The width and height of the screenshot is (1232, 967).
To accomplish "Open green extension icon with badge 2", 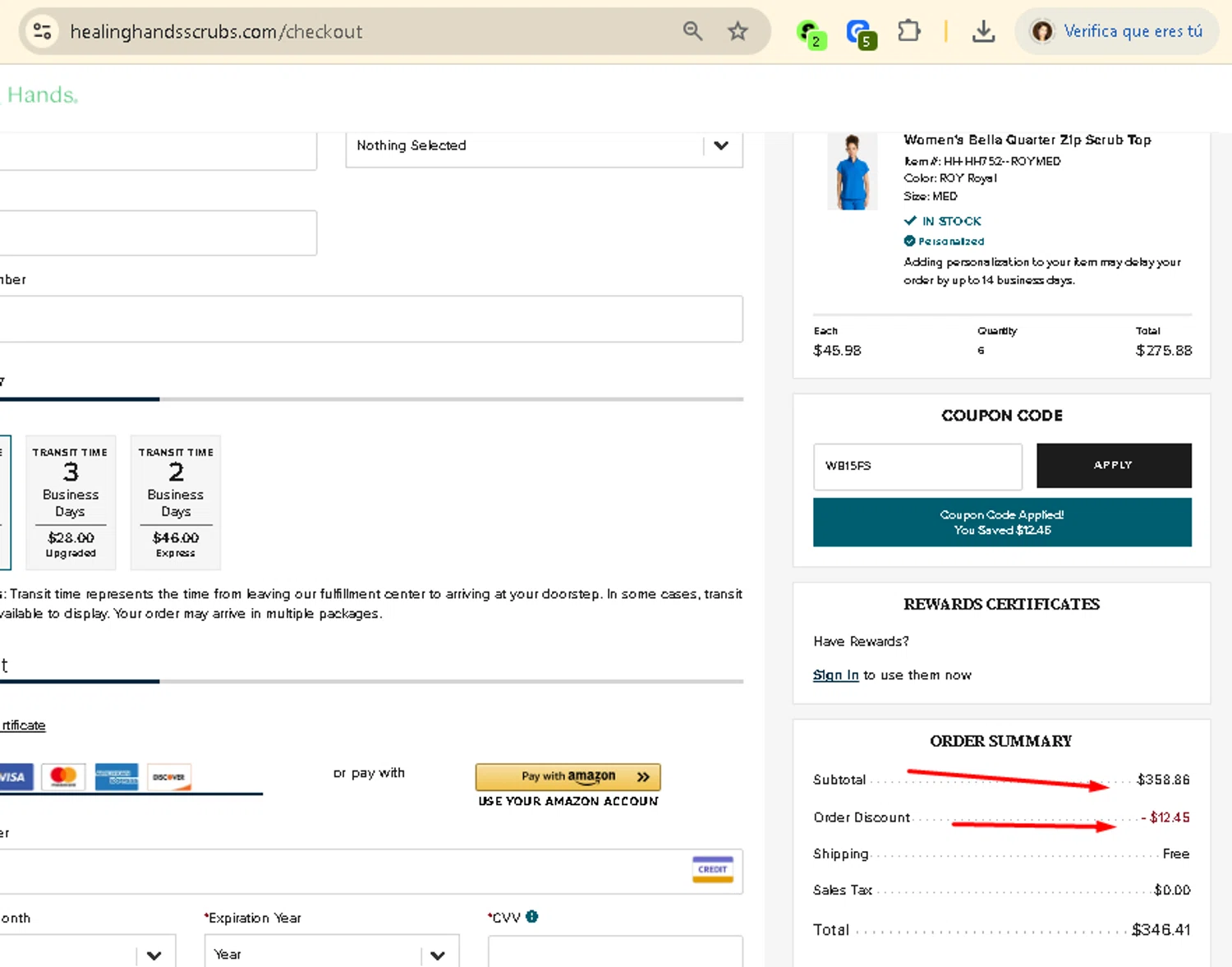I will coord(811,34).
